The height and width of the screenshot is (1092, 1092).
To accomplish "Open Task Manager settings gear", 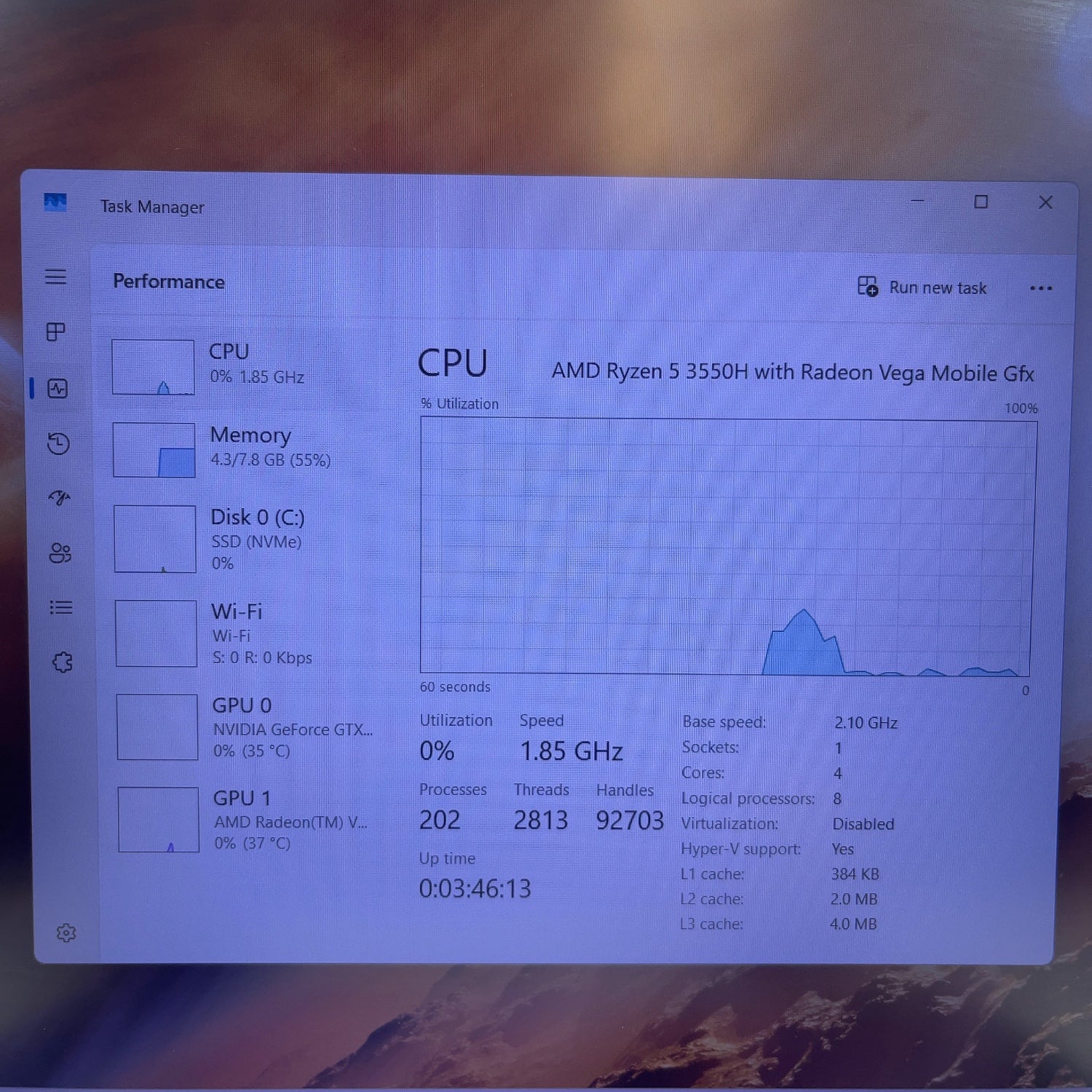I will pyautogui.click(x=66, y=933).
